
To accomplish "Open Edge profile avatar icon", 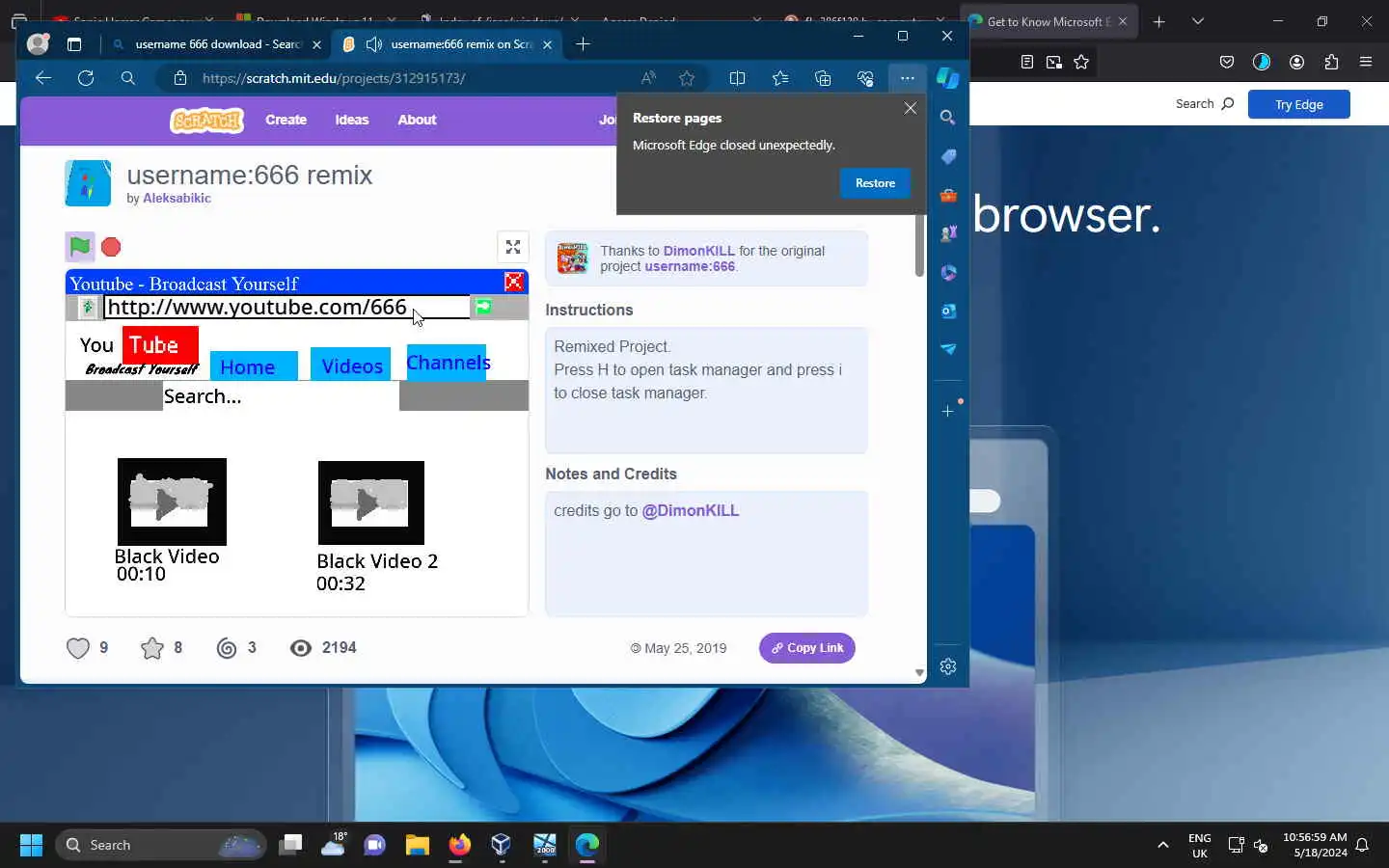I will (x=38, y=43).
